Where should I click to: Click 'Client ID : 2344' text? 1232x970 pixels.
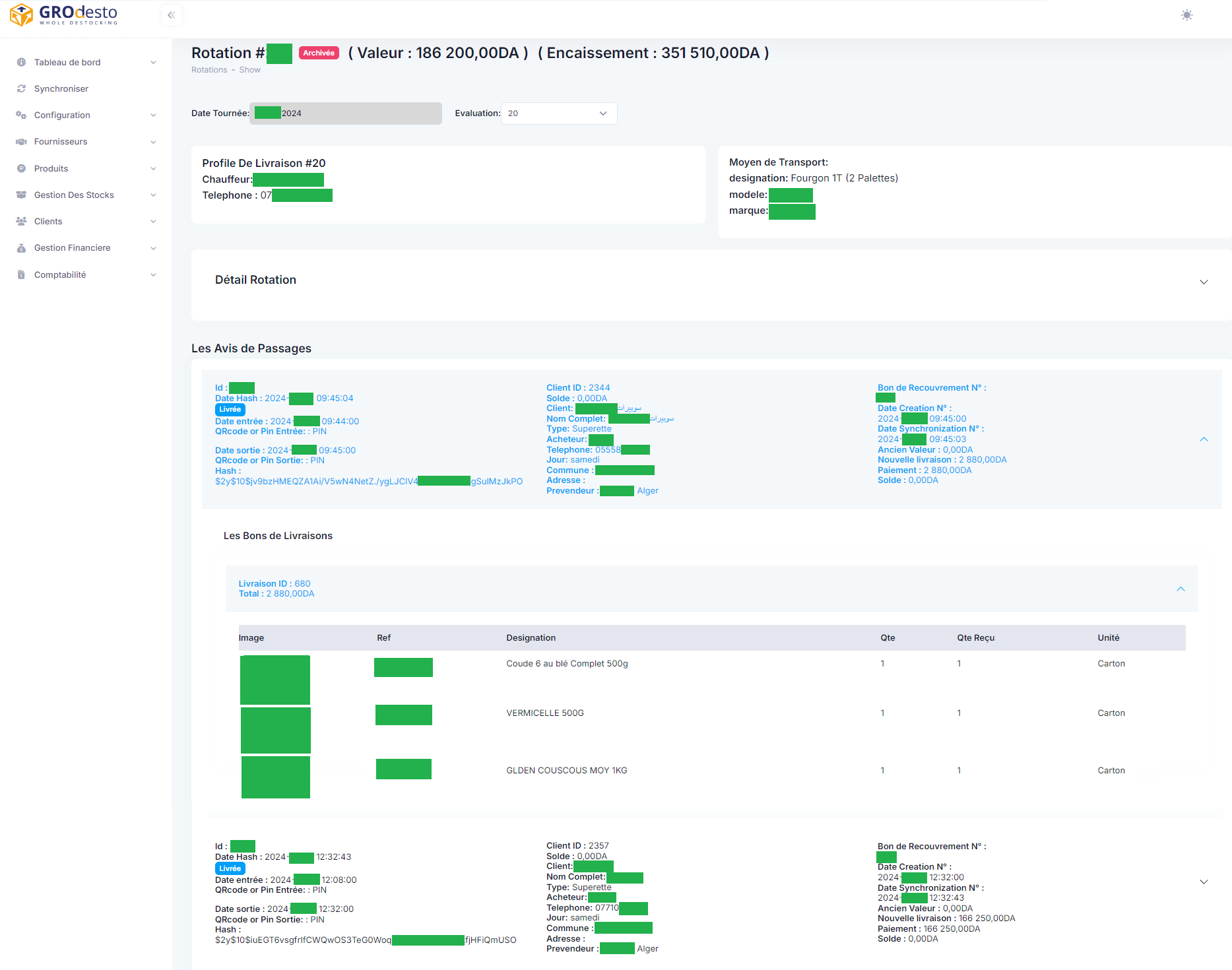(578, 388)
